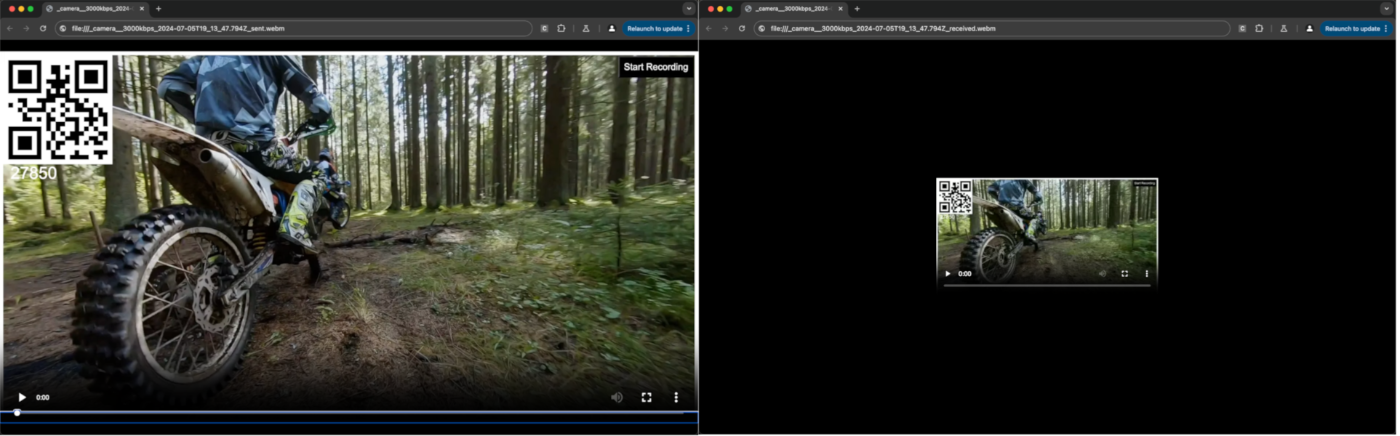Click the Start Recording button

pos(656,67)
